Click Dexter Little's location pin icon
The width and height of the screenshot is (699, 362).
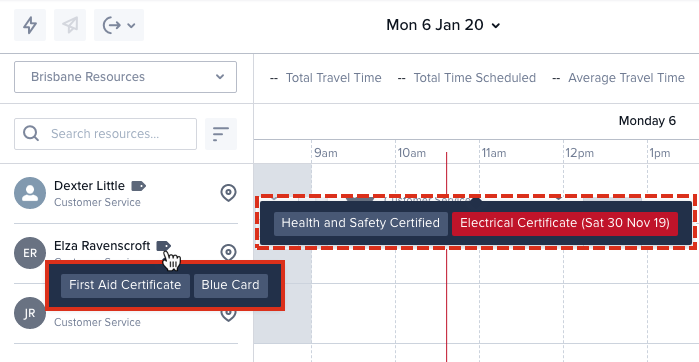228,193
